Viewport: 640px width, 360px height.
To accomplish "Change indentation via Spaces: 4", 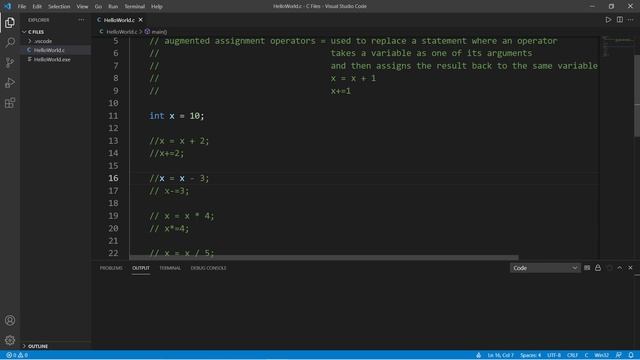I will coord(530,355).
